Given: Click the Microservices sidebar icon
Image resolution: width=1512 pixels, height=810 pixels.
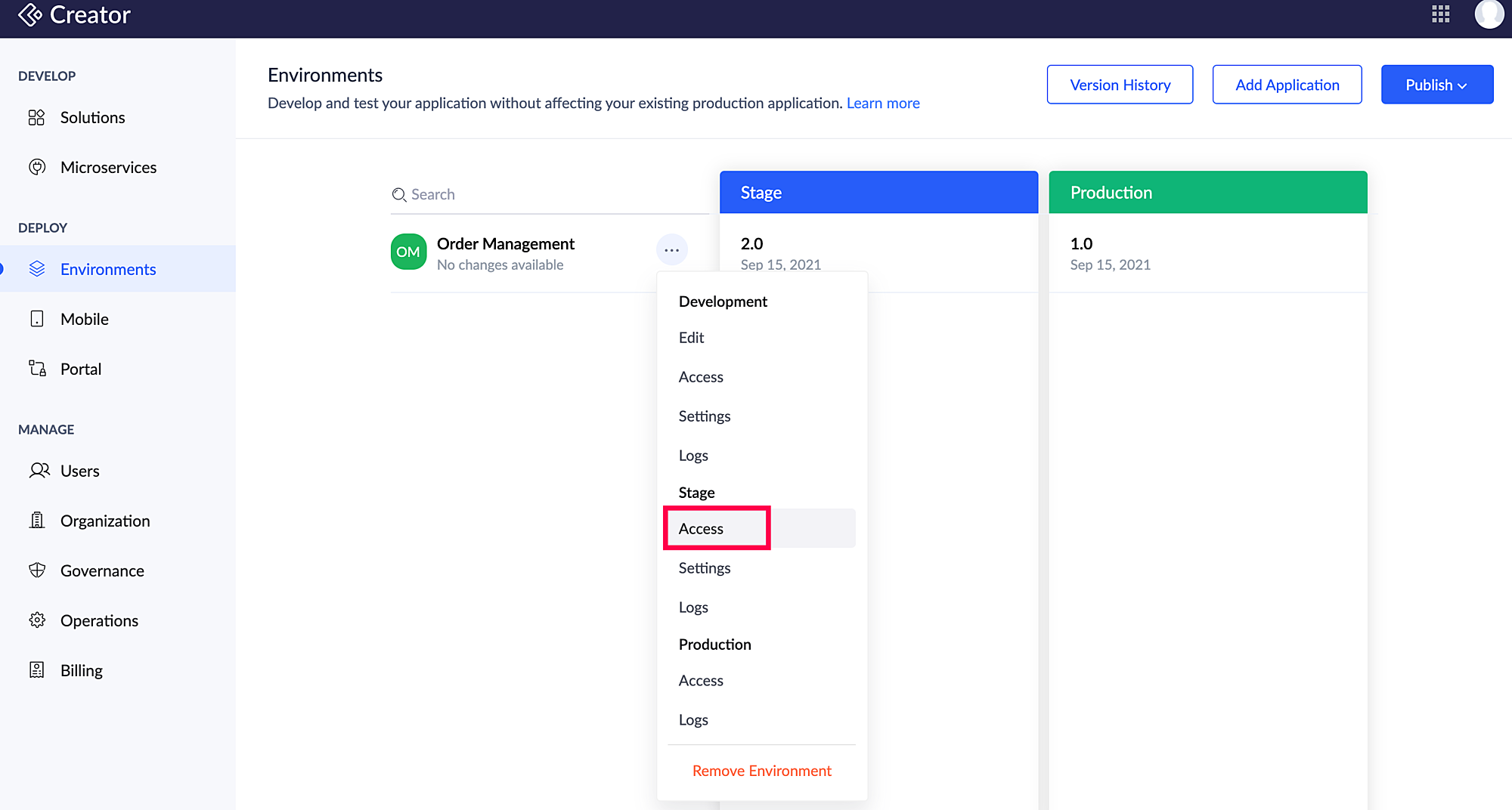Looking at the screenshot, I should tap(37, 167).
